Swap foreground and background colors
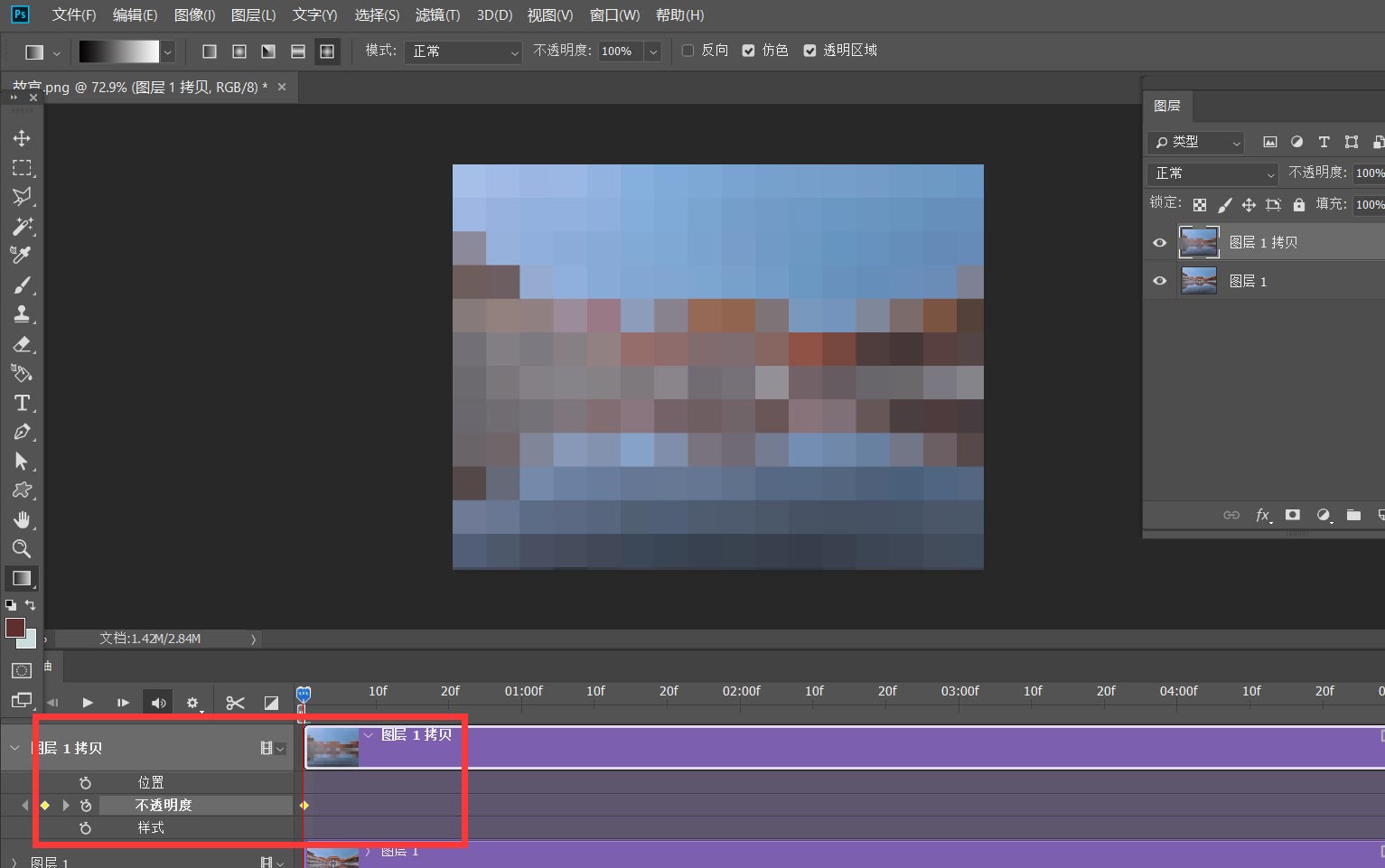This screenshot has width=1385, height=868. pyautogui.click(x=30, y=605)
